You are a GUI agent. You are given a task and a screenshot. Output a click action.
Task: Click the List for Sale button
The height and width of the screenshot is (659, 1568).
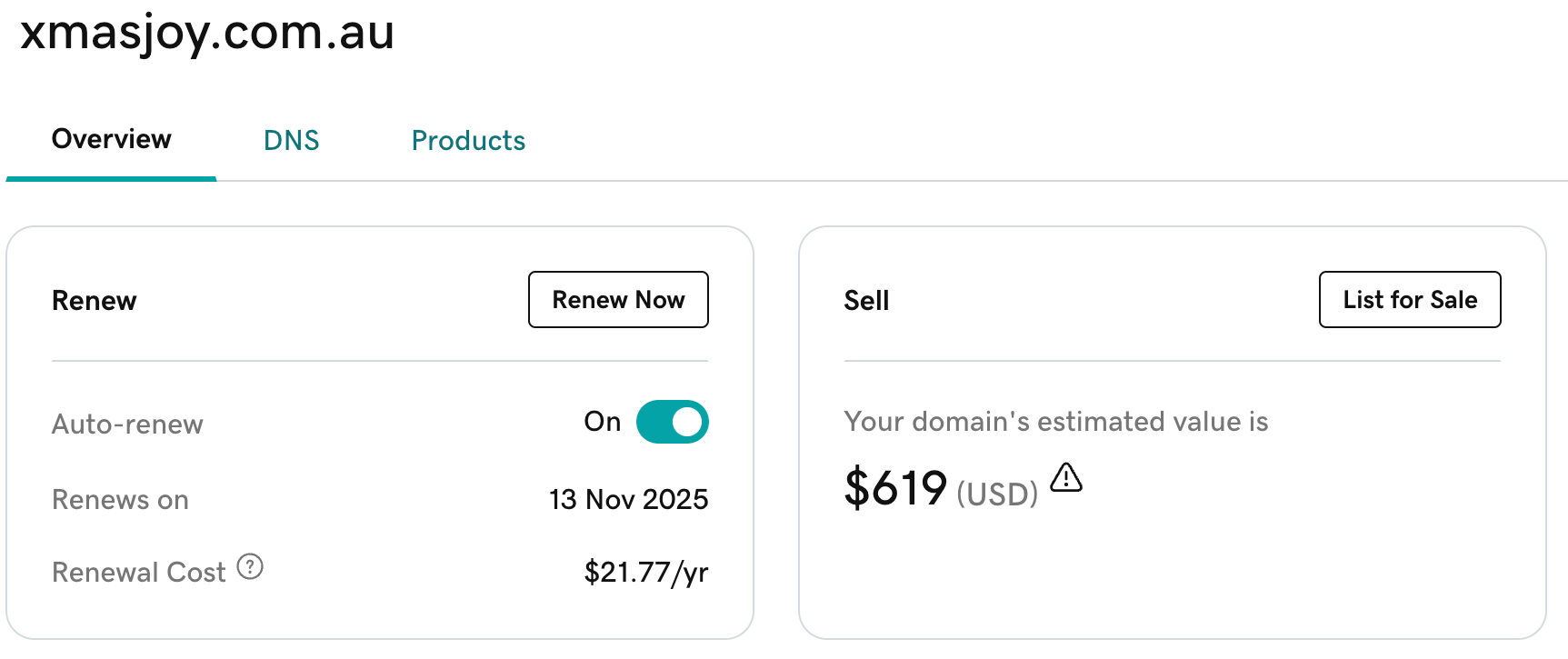pyautogui.click(x=1409, y=300)
